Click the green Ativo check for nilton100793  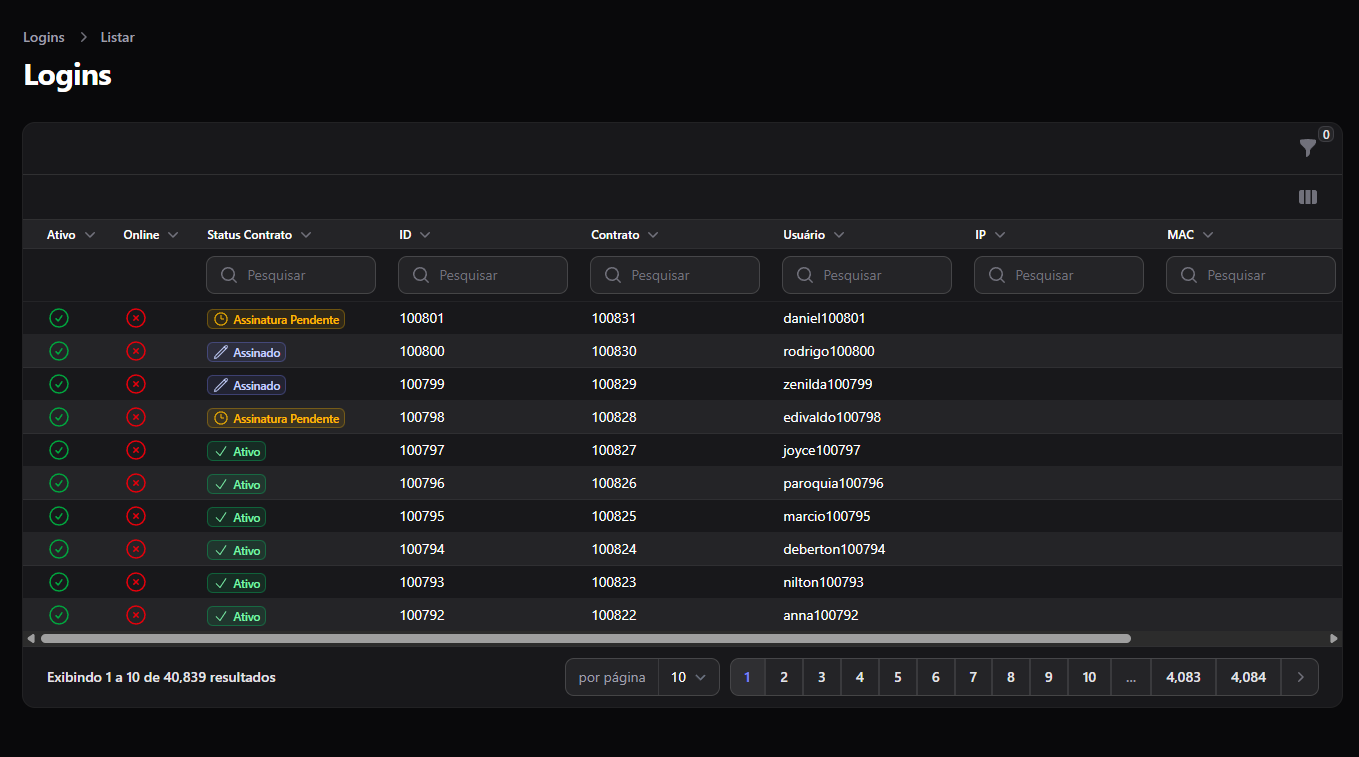point(59,582)
